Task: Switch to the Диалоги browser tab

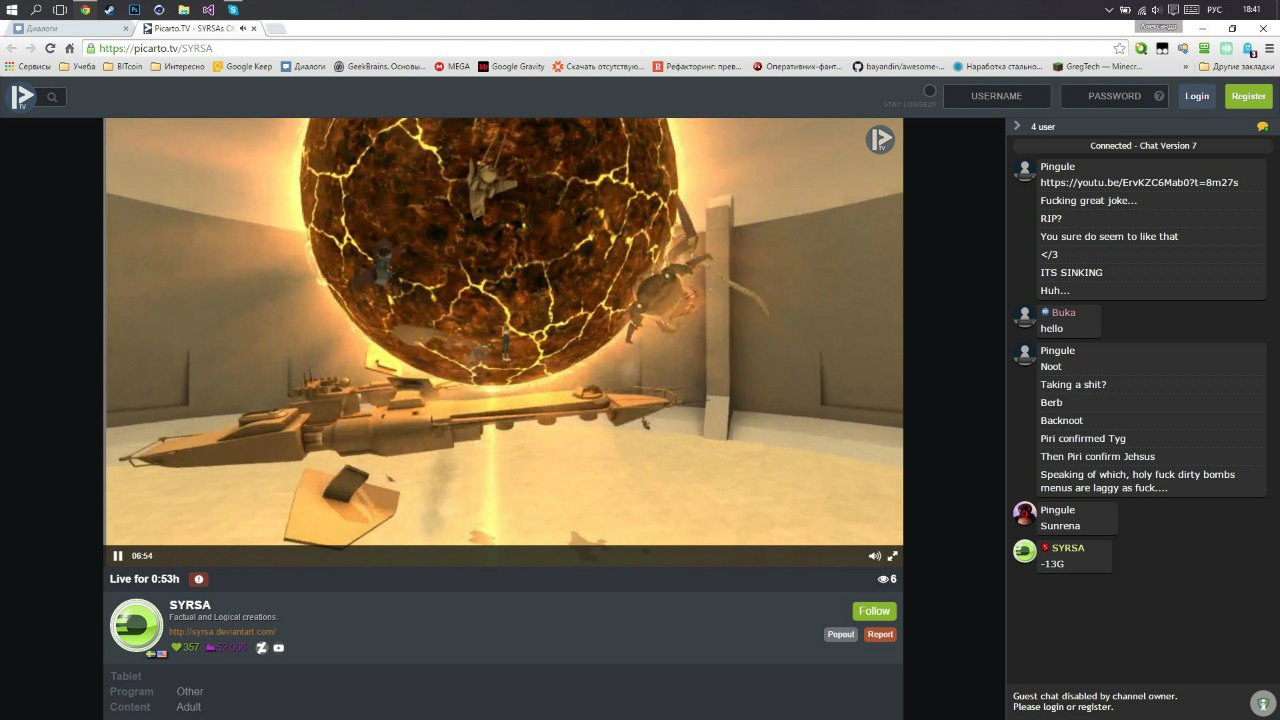Action: [68, 28]
